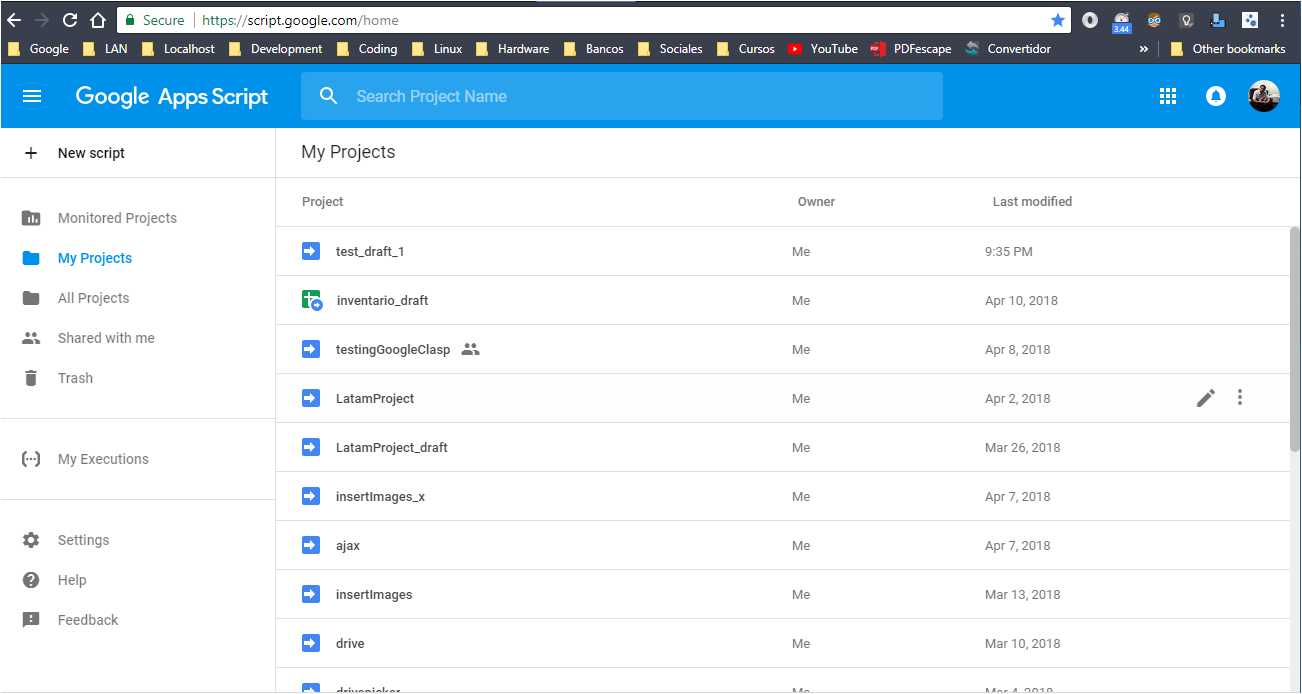
Task: Reload the page in the browser
Action: point(70,20)
